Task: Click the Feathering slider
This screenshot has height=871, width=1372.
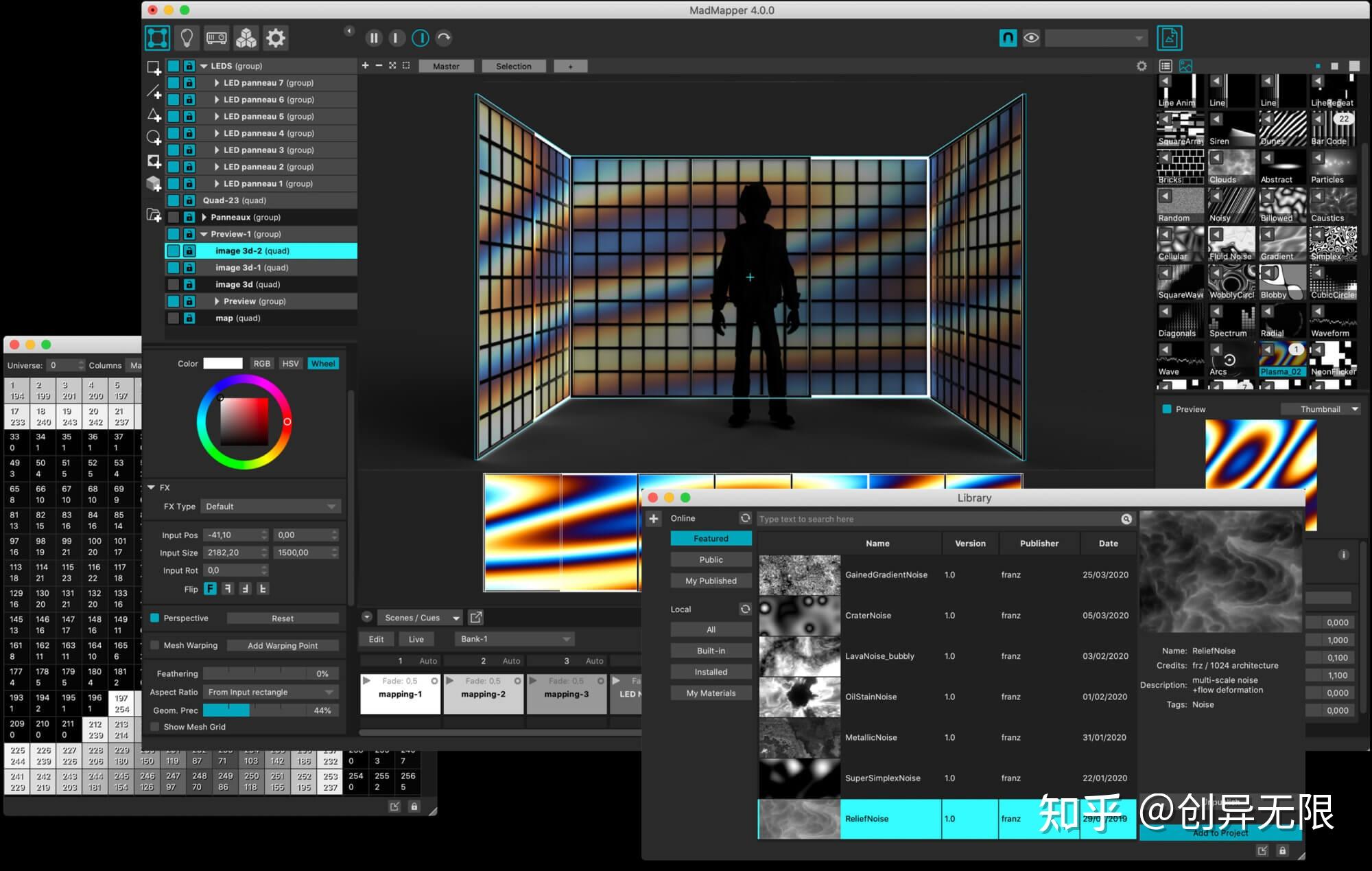Action: pyautogui.click(x=271, y=673)
